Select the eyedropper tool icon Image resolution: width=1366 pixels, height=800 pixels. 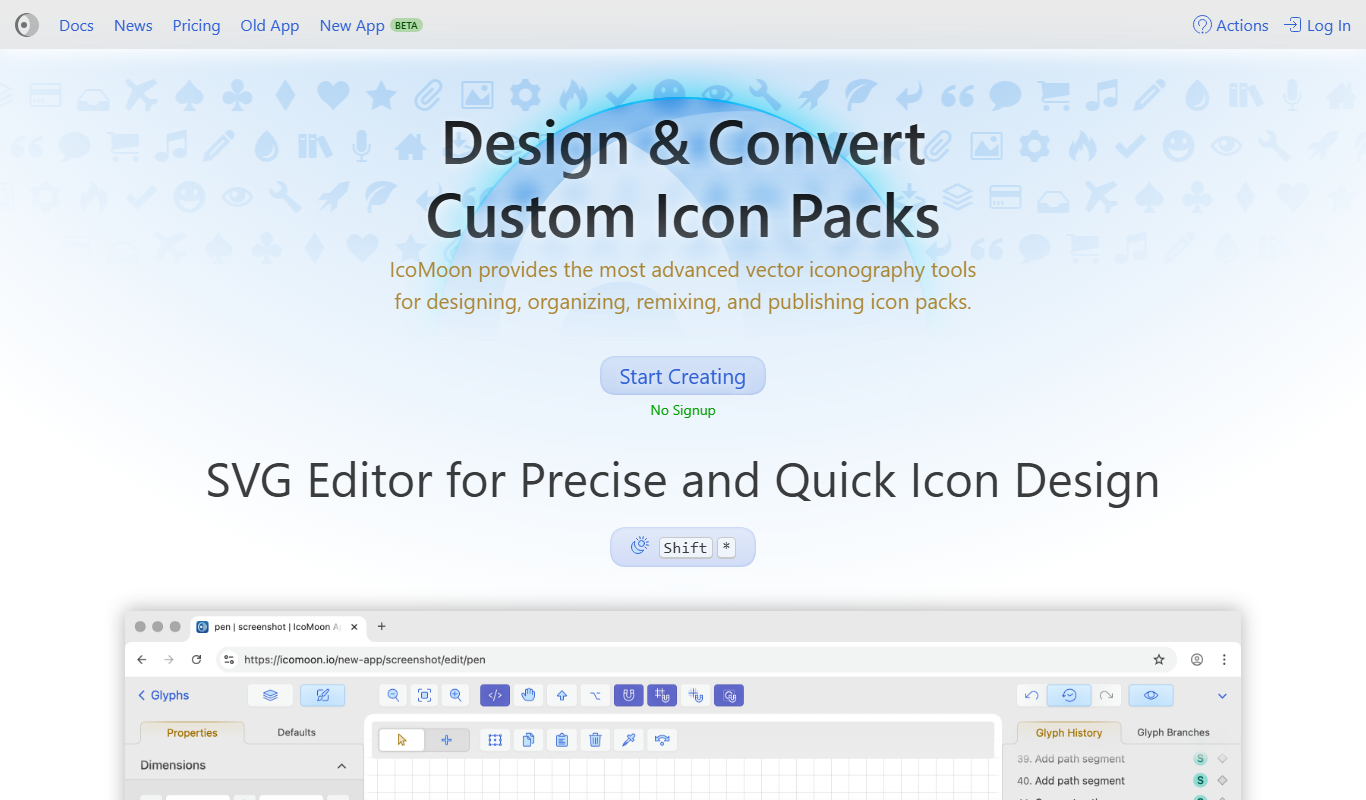[628, 740]
